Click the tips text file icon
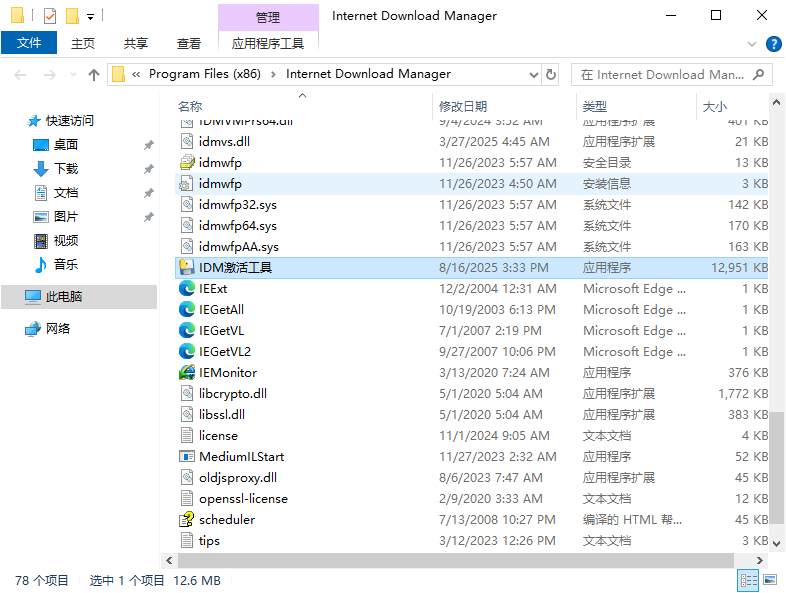786x593 pixels. [x=186, y=540]
